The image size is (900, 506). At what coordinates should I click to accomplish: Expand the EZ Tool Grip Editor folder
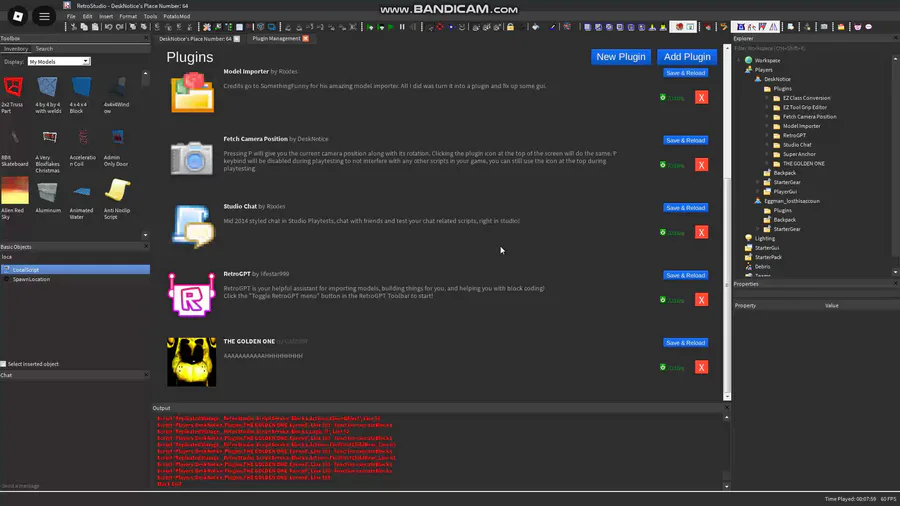pos(766,107)
